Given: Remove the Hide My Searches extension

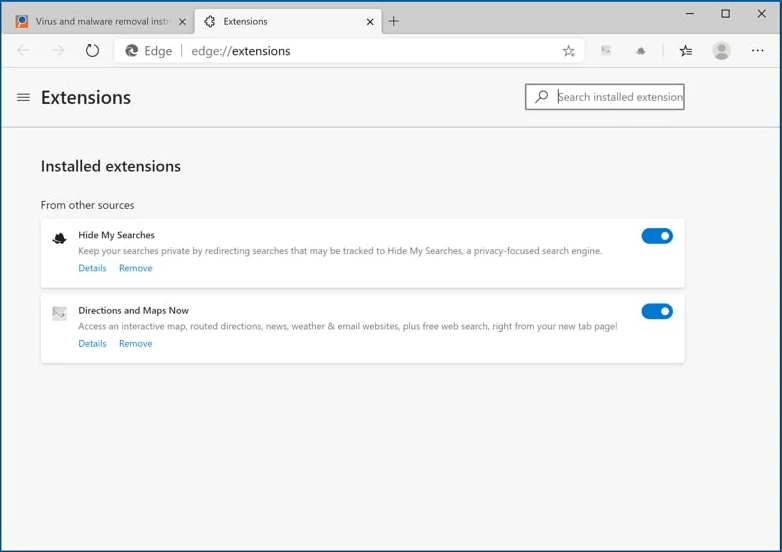Looking at the screenshot, I should [x=135, y=268].
